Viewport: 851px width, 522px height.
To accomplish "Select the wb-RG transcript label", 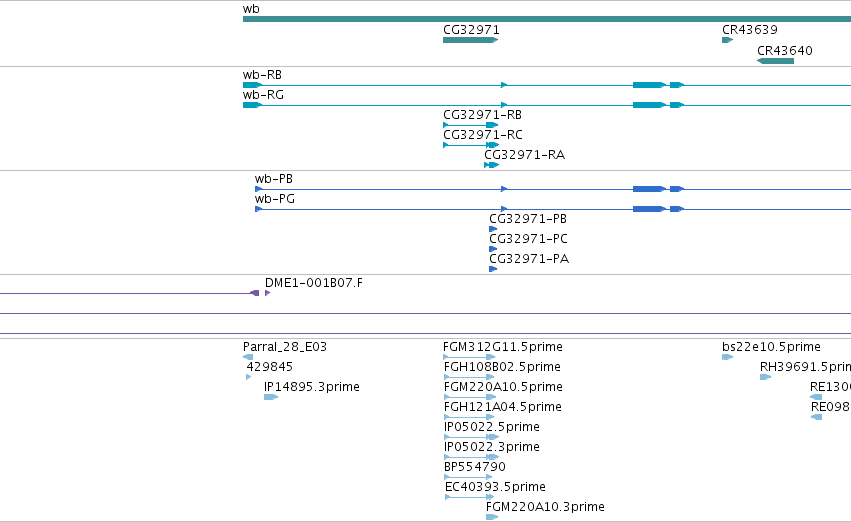I will 263,94.
